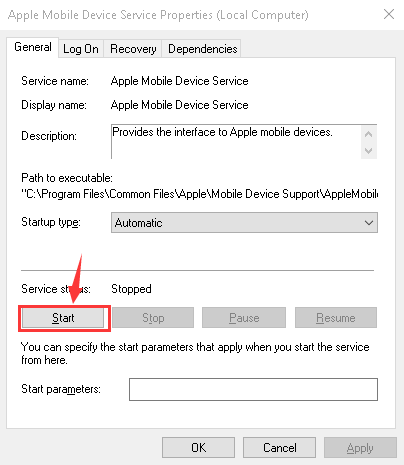Open the Recovery tab
Viewport: 404px width, 465px height.
coord(133,49)
